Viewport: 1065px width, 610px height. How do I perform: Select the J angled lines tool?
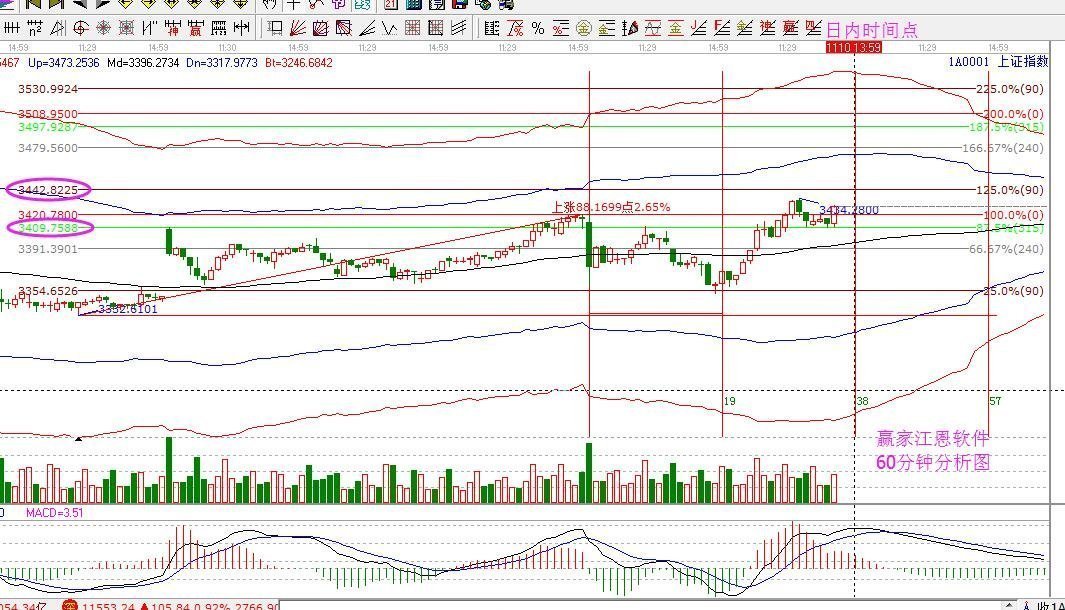point(699,28)
